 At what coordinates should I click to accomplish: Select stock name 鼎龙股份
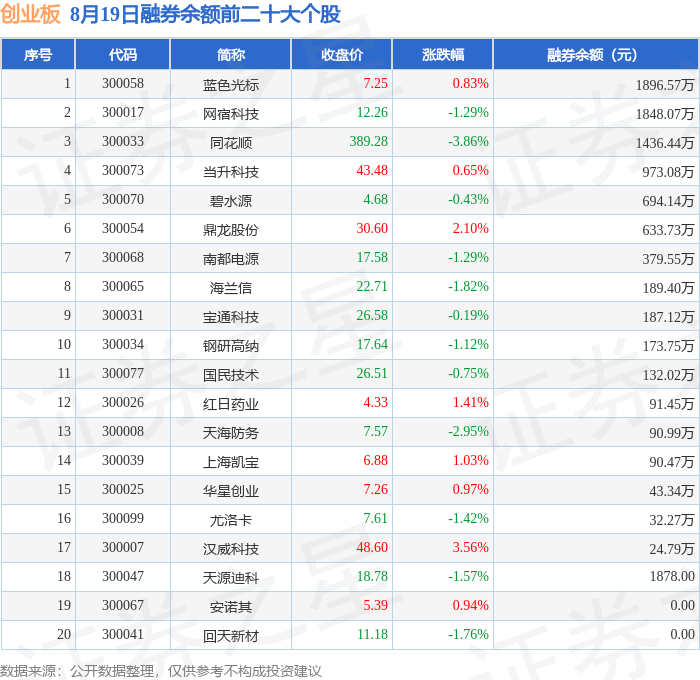tap(231, 229)
